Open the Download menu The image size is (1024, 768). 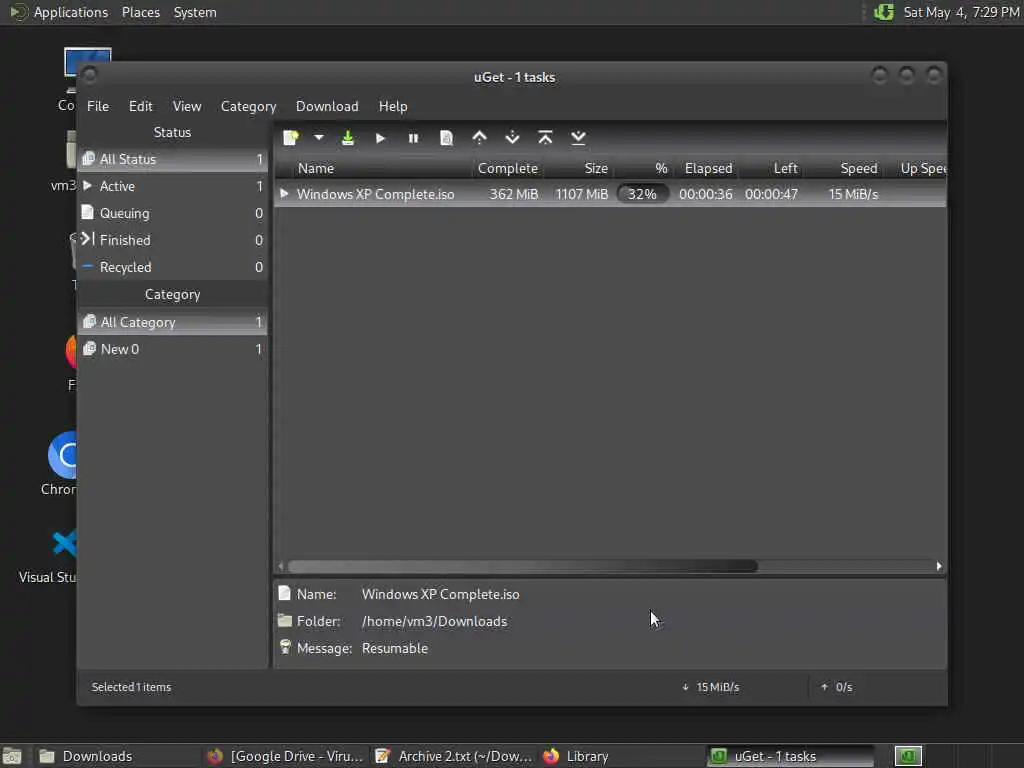point(327,106)
